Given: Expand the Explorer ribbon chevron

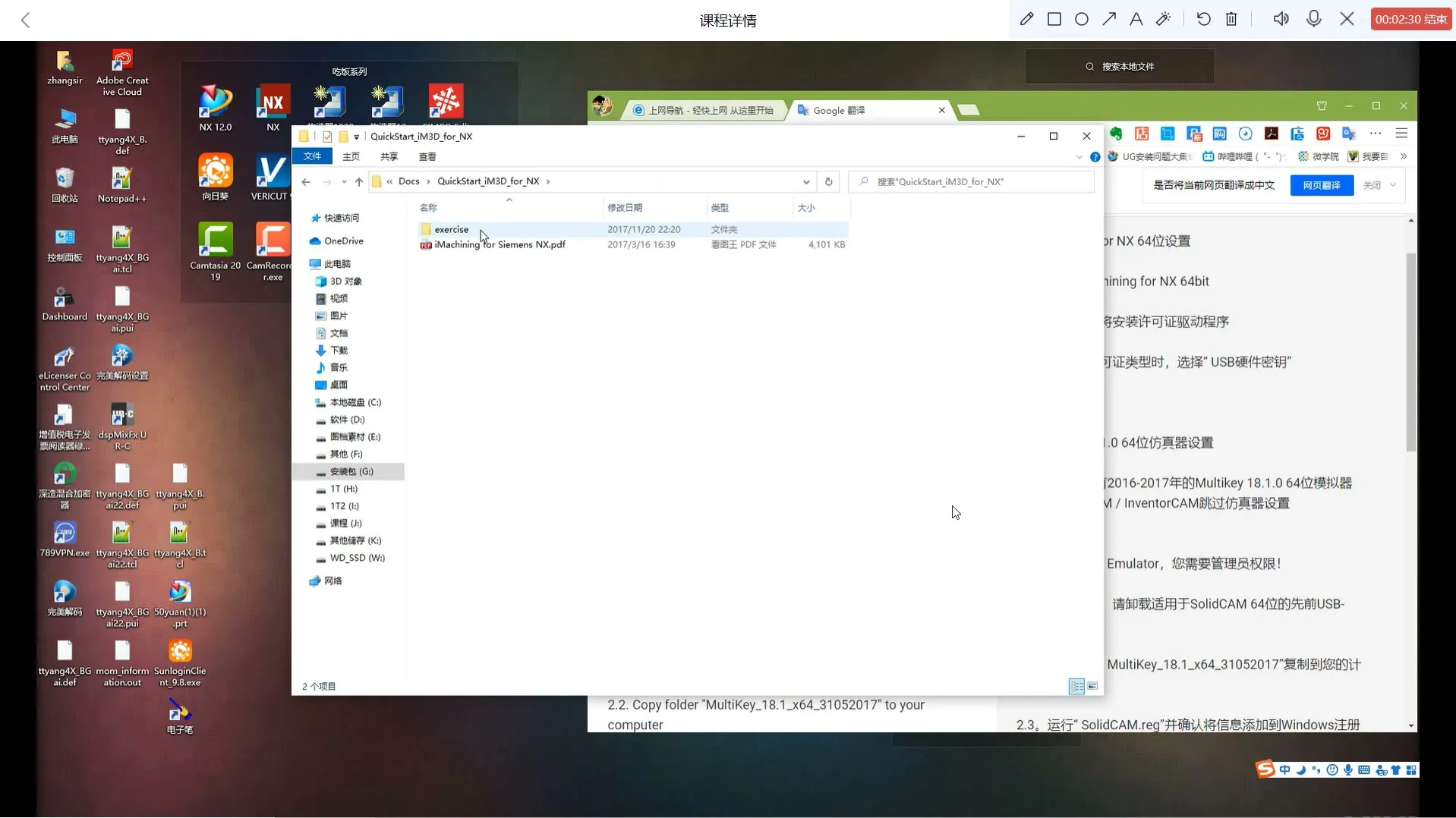Looking at the screenshot, I should [1079, 157].
